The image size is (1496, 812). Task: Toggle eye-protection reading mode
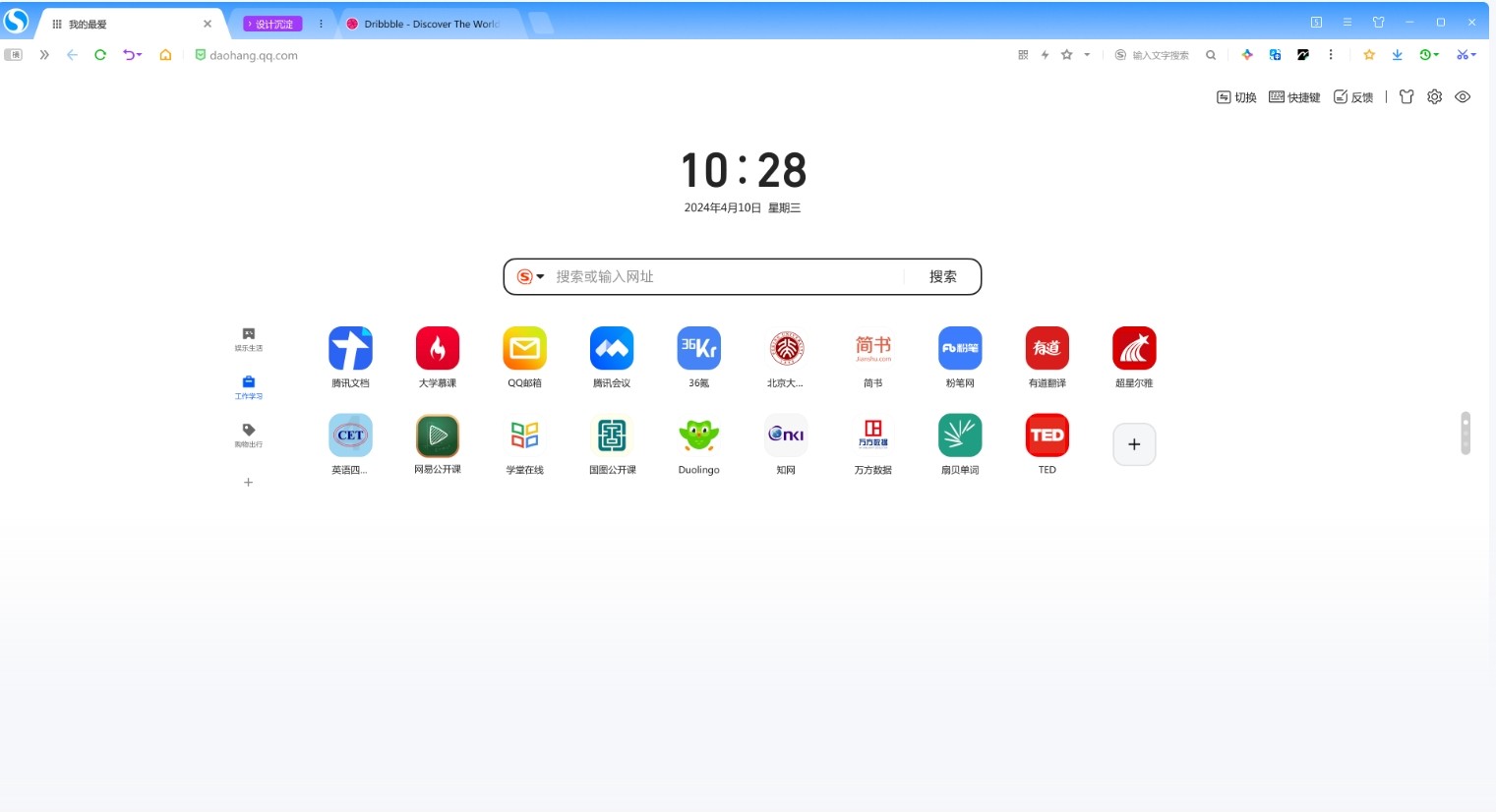pyautogui.click(x=1463, y=96)
